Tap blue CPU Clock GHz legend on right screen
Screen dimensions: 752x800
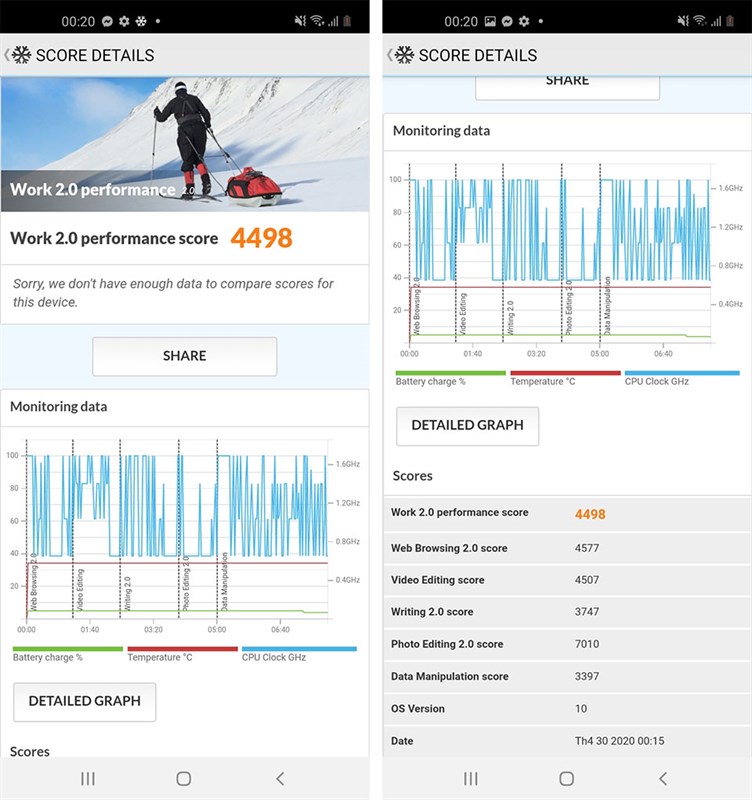tap(682, 378)
